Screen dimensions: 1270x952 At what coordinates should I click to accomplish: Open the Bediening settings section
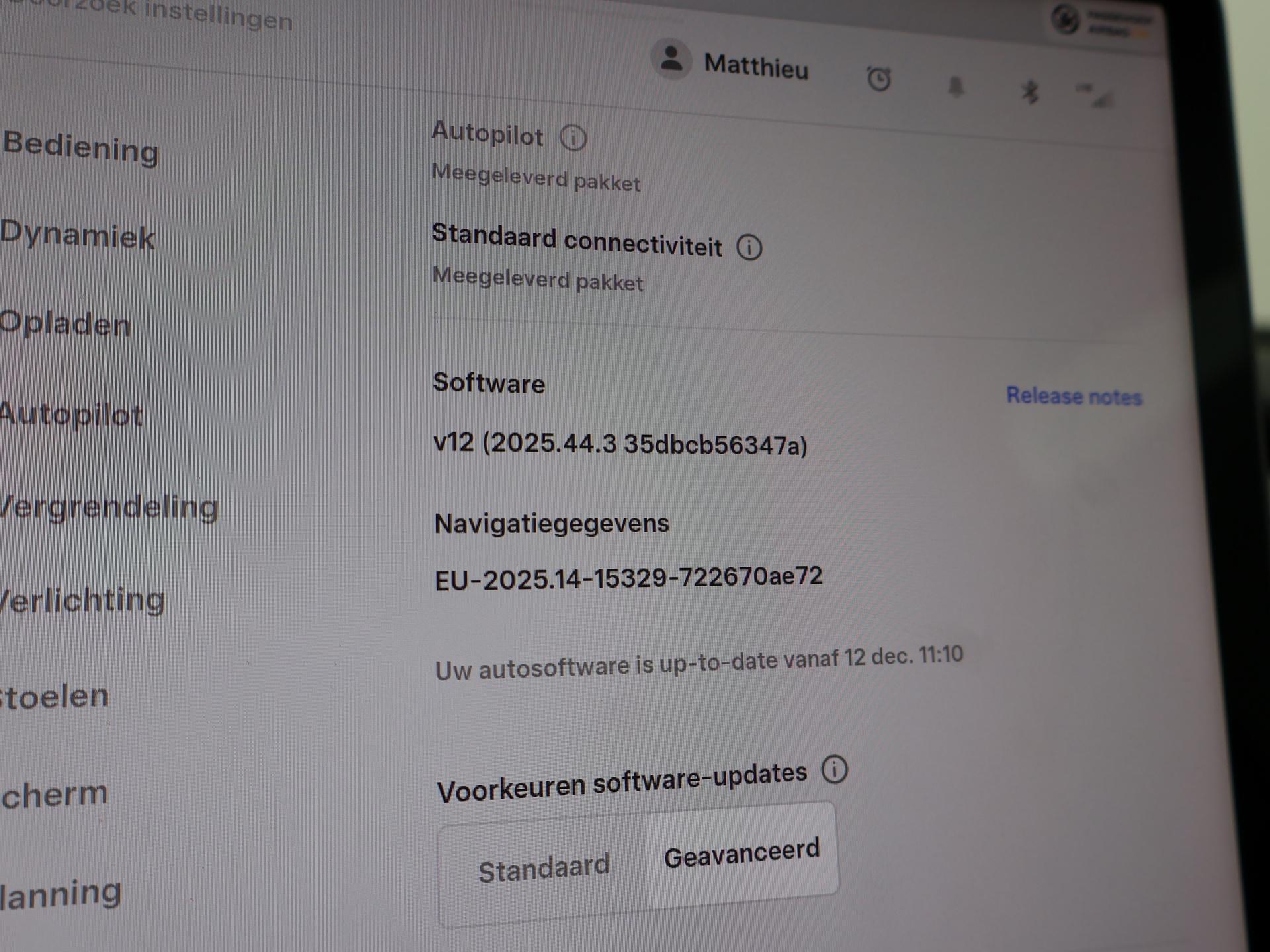(81, 147)
